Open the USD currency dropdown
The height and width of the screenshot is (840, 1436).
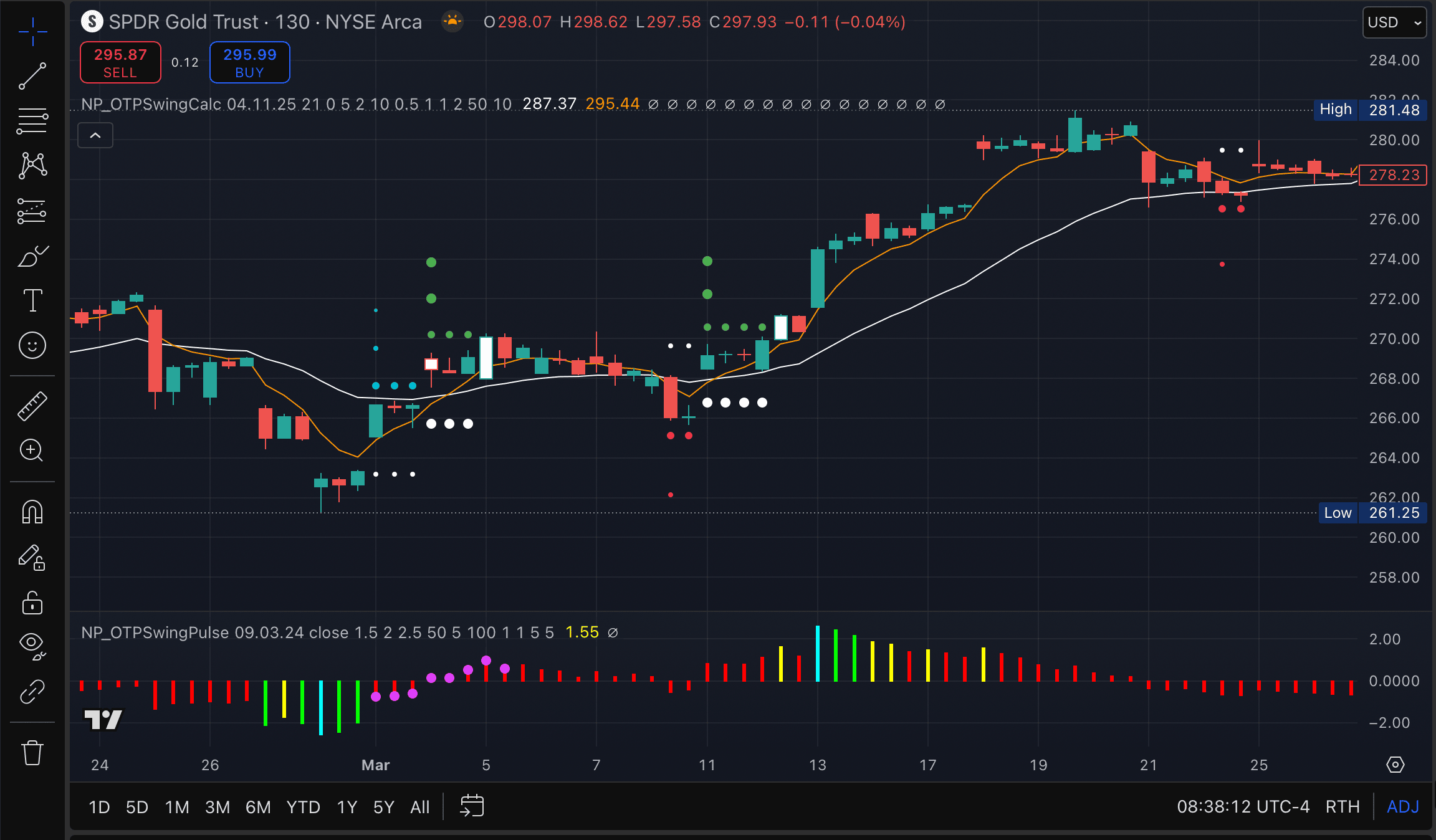1394,22
